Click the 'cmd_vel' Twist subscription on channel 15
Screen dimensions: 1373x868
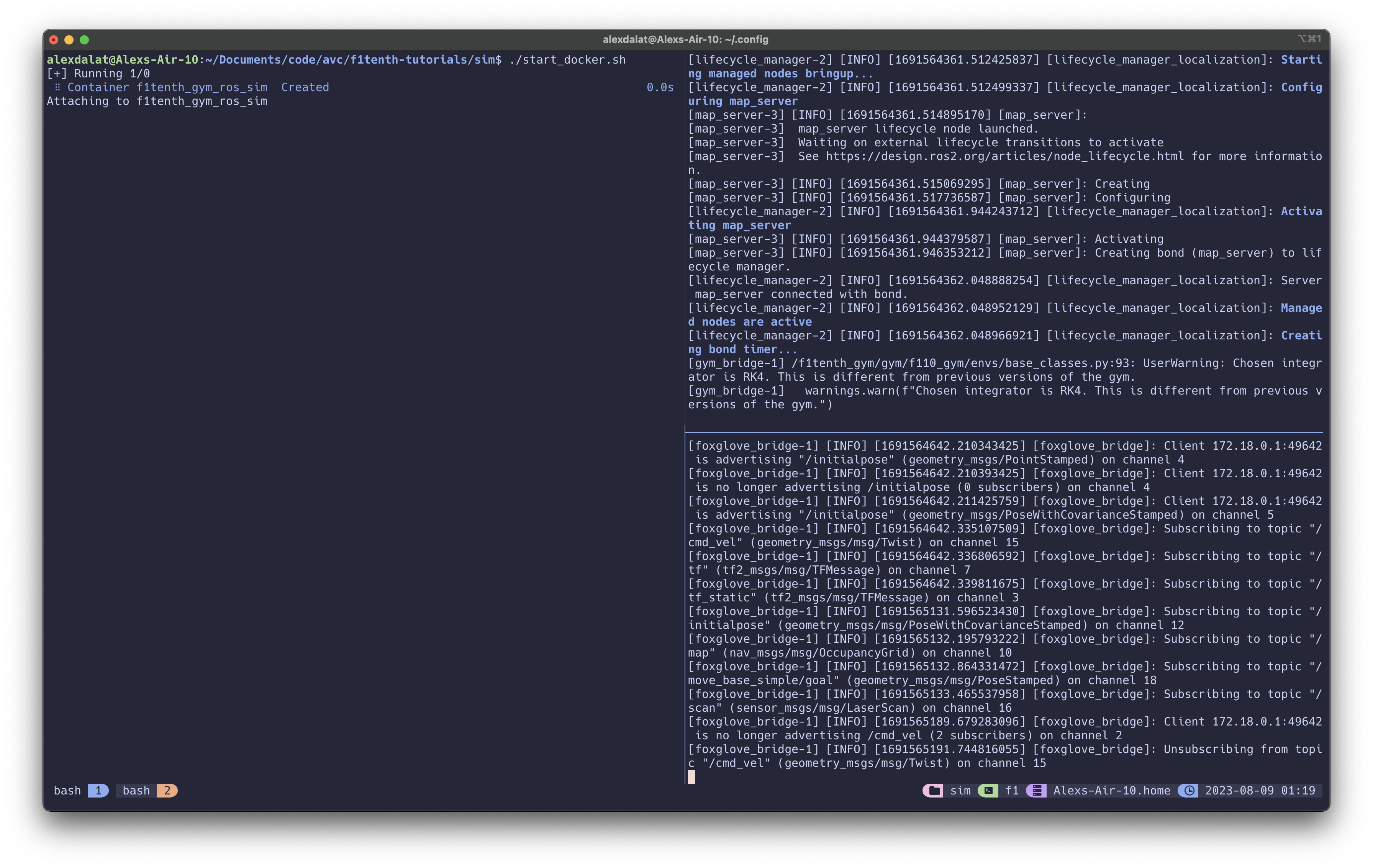(x=1005, y=536)
